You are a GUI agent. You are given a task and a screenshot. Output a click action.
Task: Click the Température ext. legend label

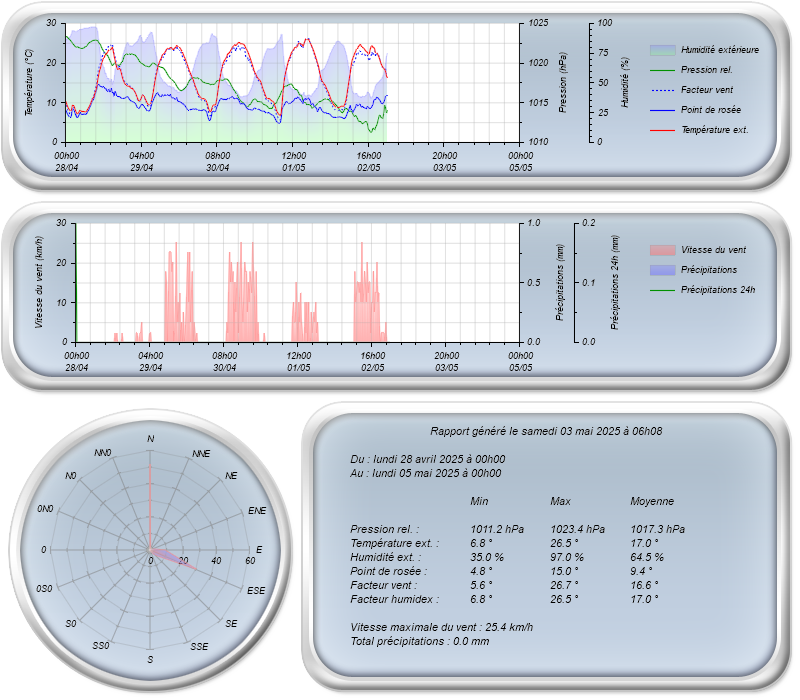(x=715, y=130)
